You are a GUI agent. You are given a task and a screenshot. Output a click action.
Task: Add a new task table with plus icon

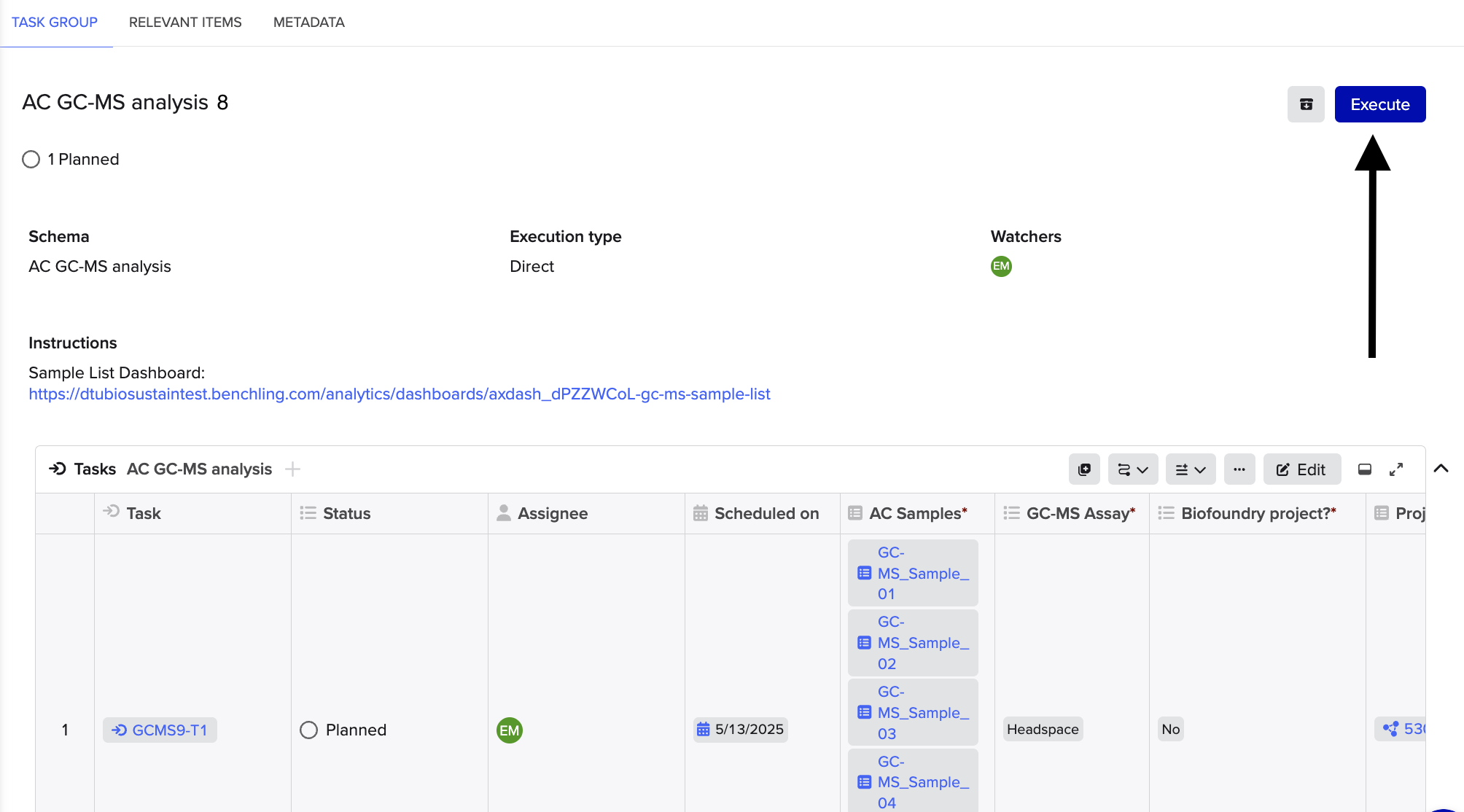point(292,469)
